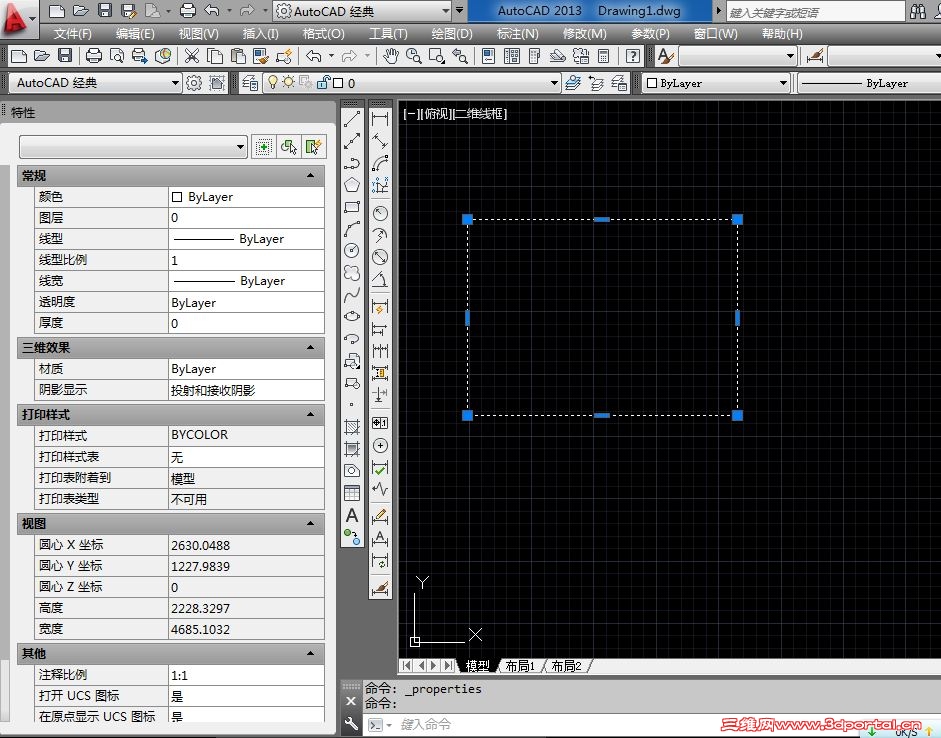Select the Rectangle draw tool
Screen dimensions: 941x738
click(352, 207)
